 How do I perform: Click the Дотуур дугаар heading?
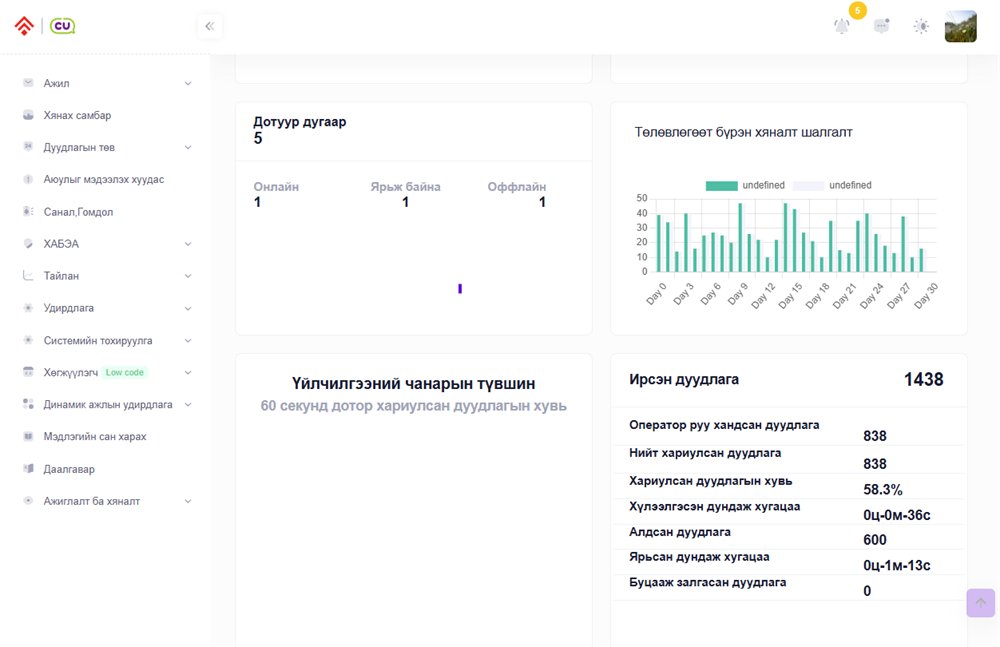click(x=300, y=121)
